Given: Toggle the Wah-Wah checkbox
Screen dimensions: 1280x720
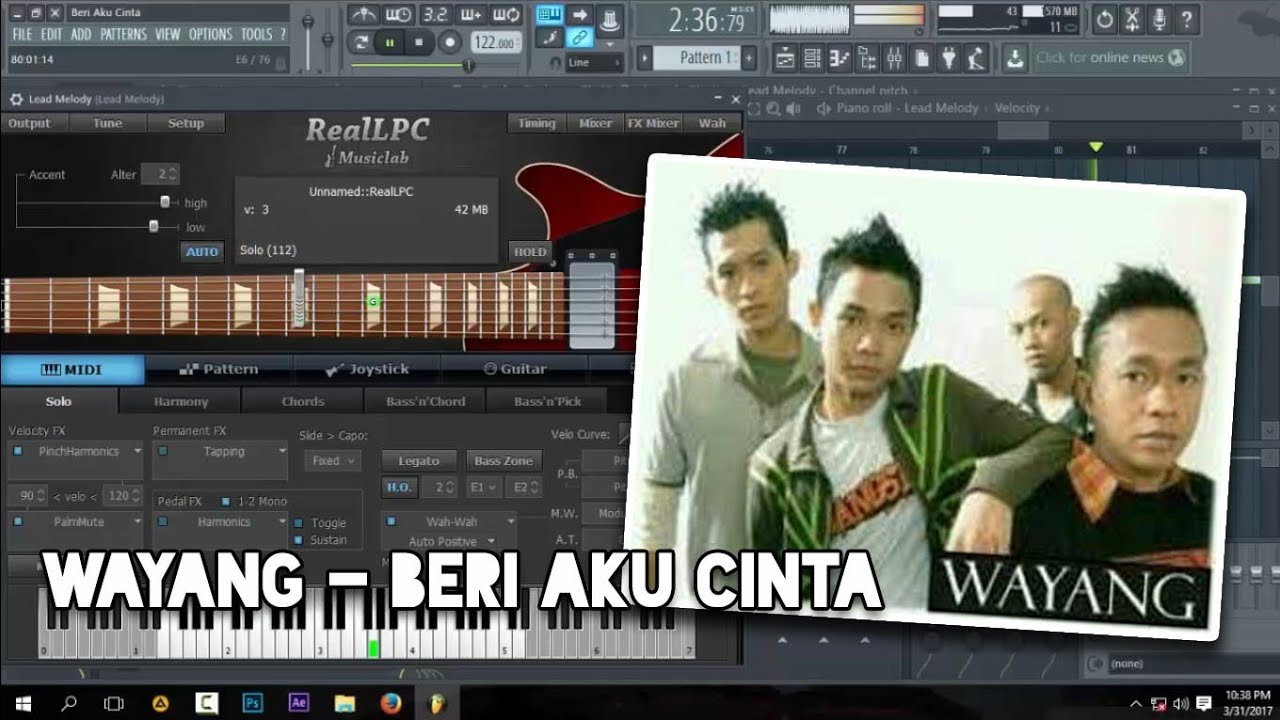Looking at the screenshot, I should (391, 521).
